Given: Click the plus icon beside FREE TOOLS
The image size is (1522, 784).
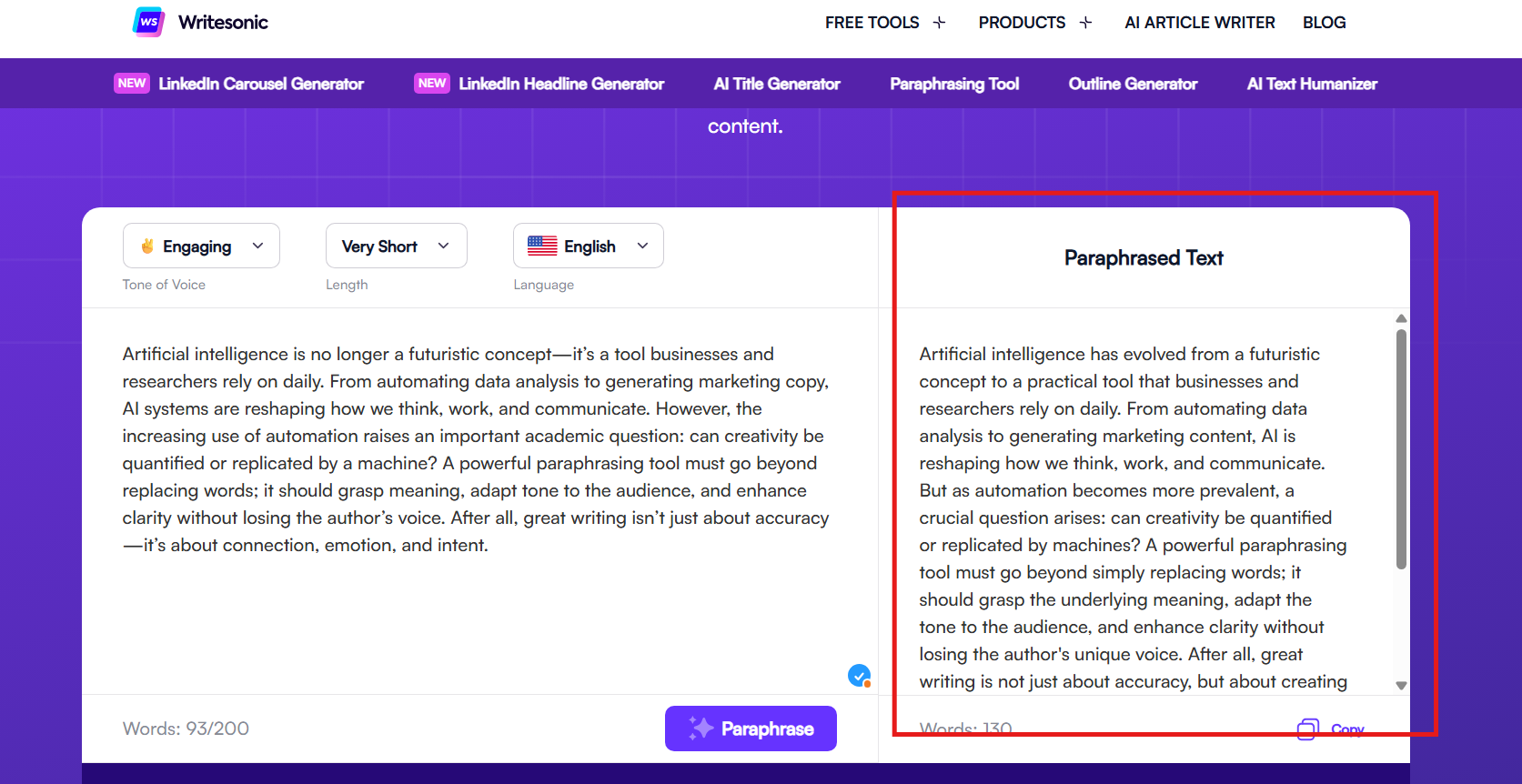Looking at the screenshot, I should pos(940,23).
